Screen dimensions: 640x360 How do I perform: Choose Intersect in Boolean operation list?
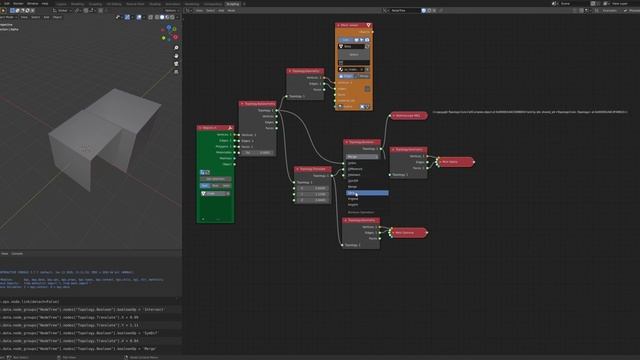(x=354, y=175)
